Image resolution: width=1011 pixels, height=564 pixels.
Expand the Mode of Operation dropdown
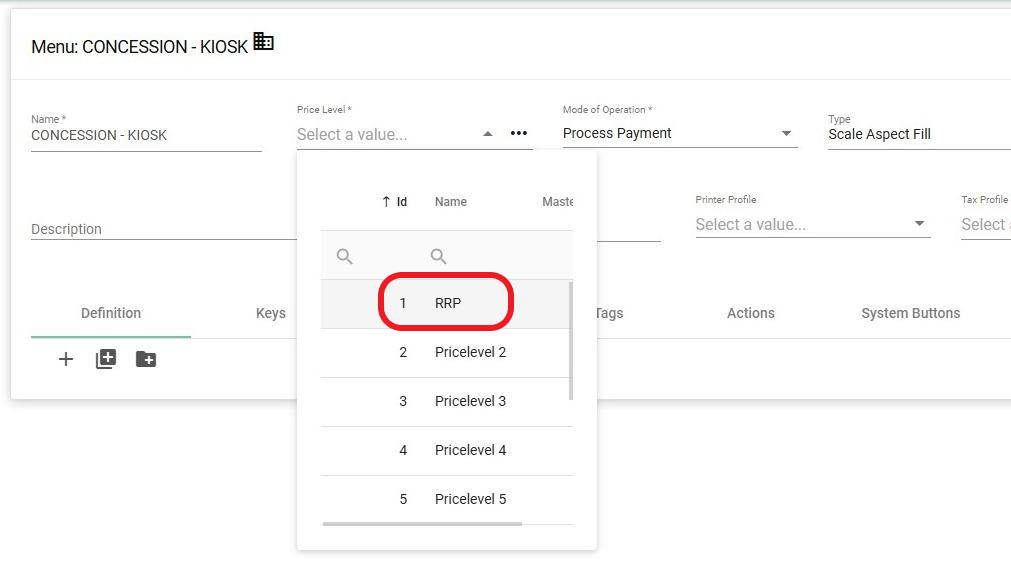point(786,134)
